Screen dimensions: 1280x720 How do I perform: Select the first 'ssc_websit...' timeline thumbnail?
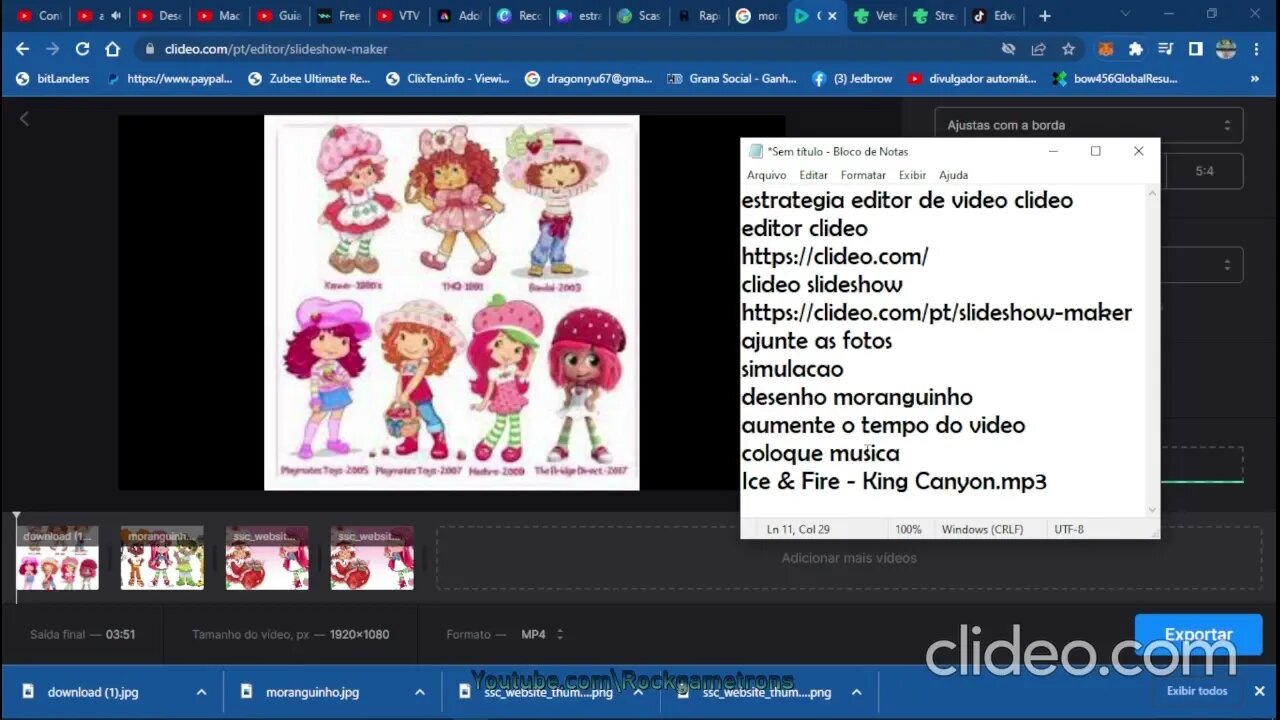(267, 558)
